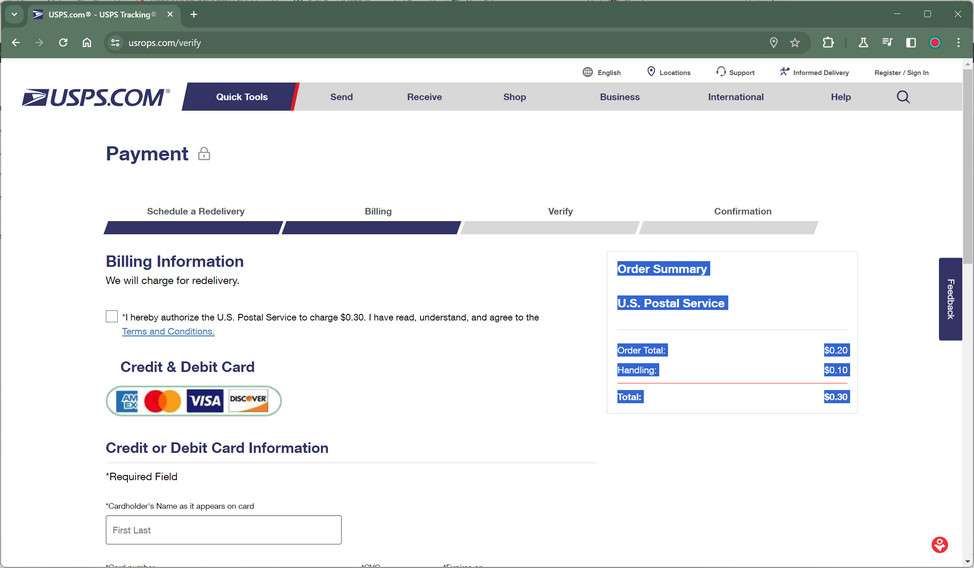Open the Support link
974x568 pixels.
pyautogui.click(x=735, y=72)
